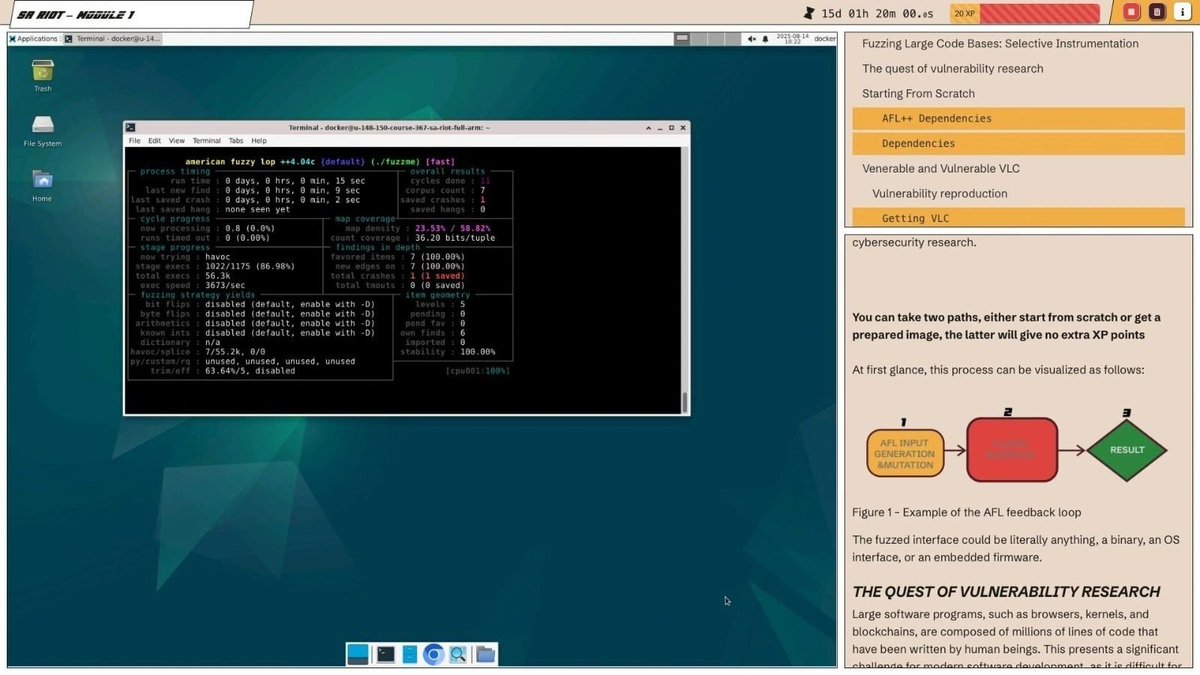Click the SA RIOT – MODULE 1 title
The width and height of the screenshot is (1200, 675).
76,13
